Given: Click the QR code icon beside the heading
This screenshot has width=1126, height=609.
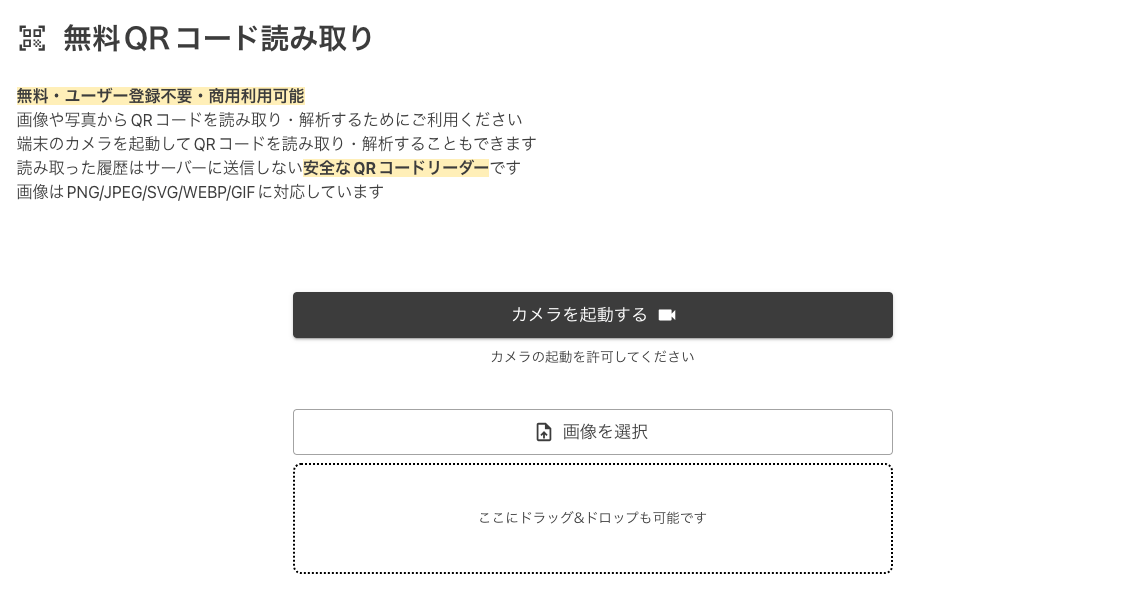Looking at the screenshot, I should point(32,38).
